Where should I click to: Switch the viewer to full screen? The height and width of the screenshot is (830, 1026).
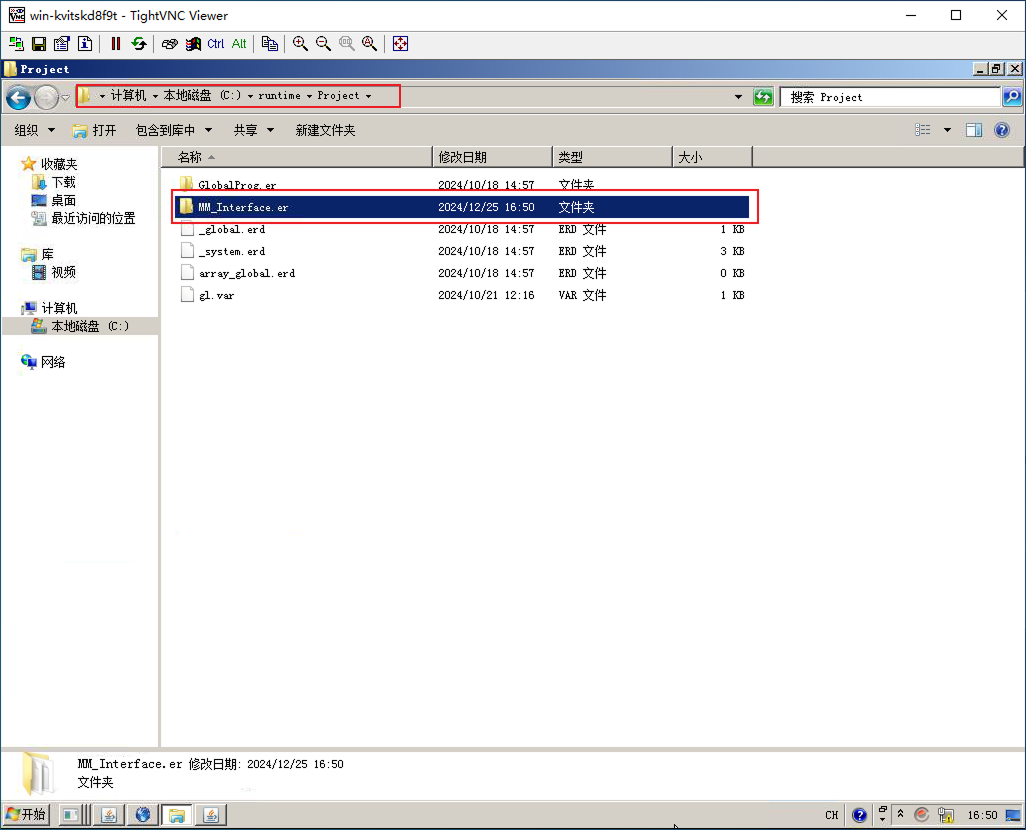[x=400, y=44]
